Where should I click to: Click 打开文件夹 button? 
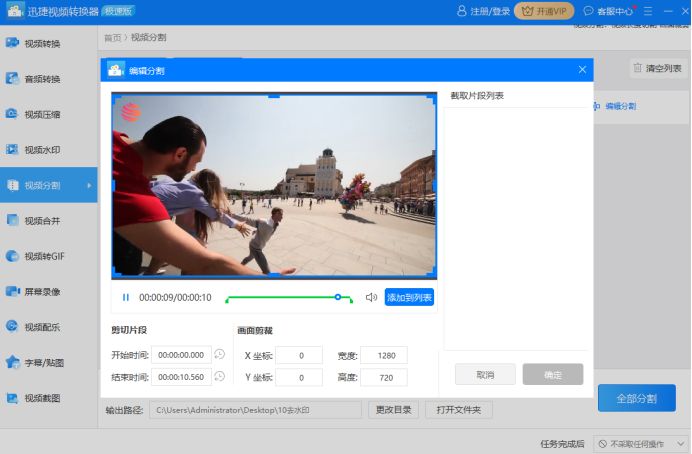click(x=459, y=410)
